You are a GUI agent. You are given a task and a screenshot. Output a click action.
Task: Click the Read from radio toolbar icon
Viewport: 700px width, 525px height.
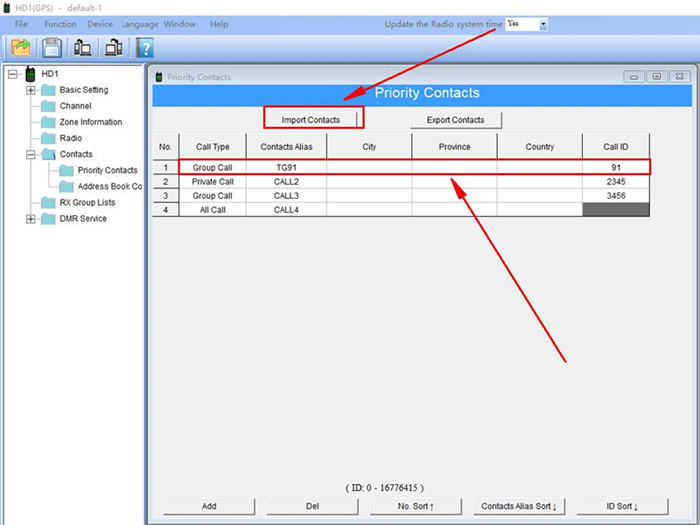click(x=83, y=47)
